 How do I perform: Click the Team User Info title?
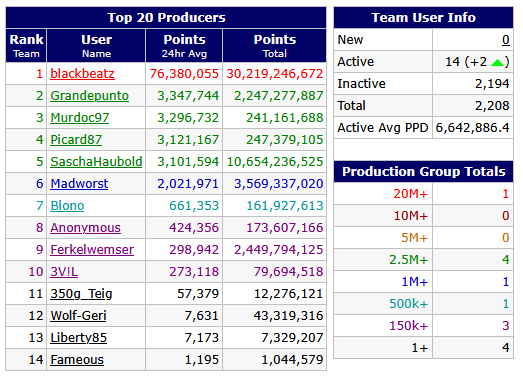click(x=424, y=18)
